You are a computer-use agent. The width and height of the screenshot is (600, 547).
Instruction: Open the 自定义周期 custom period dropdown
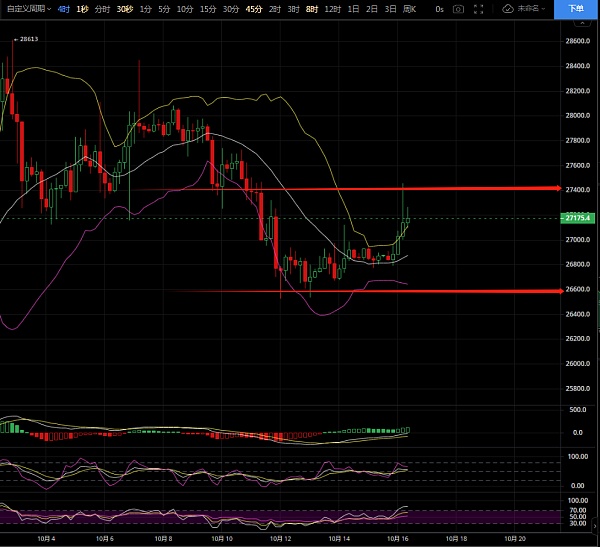click(x=27, y=8)
